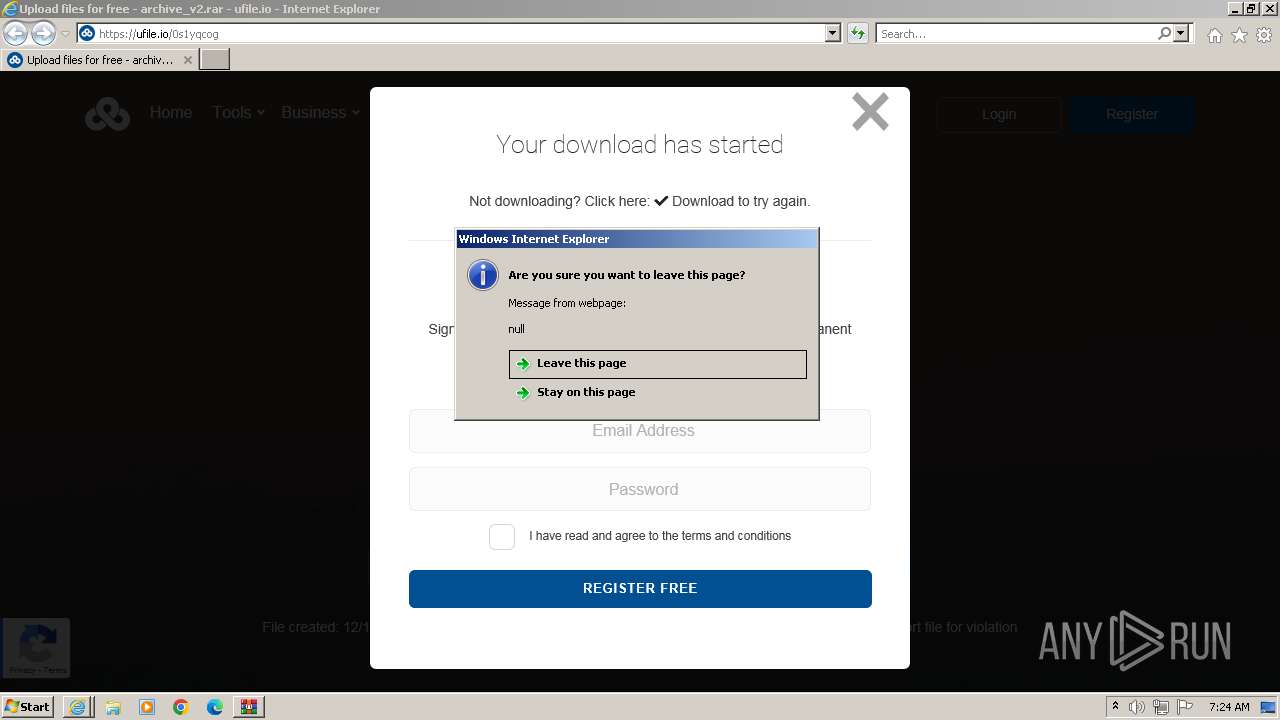Open the Favorites star icon
This screenshot has height=720, width=1280.
pos(1239,35)
